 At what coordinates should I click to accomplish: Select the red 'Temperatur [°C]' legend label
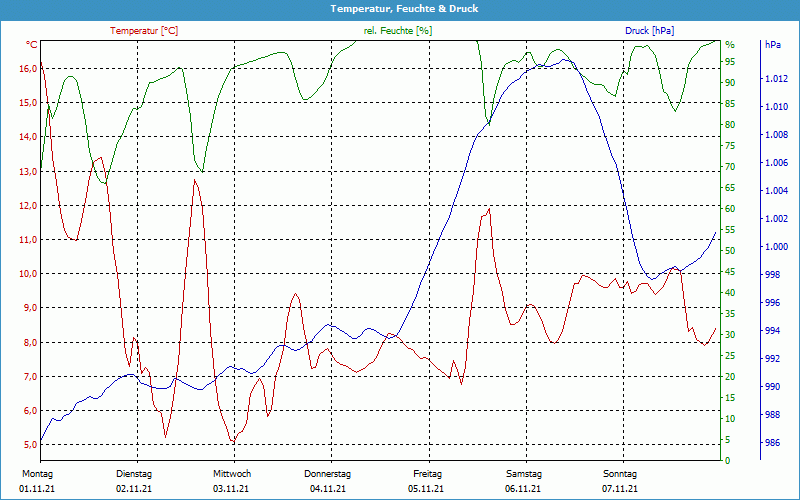point(144,31)
